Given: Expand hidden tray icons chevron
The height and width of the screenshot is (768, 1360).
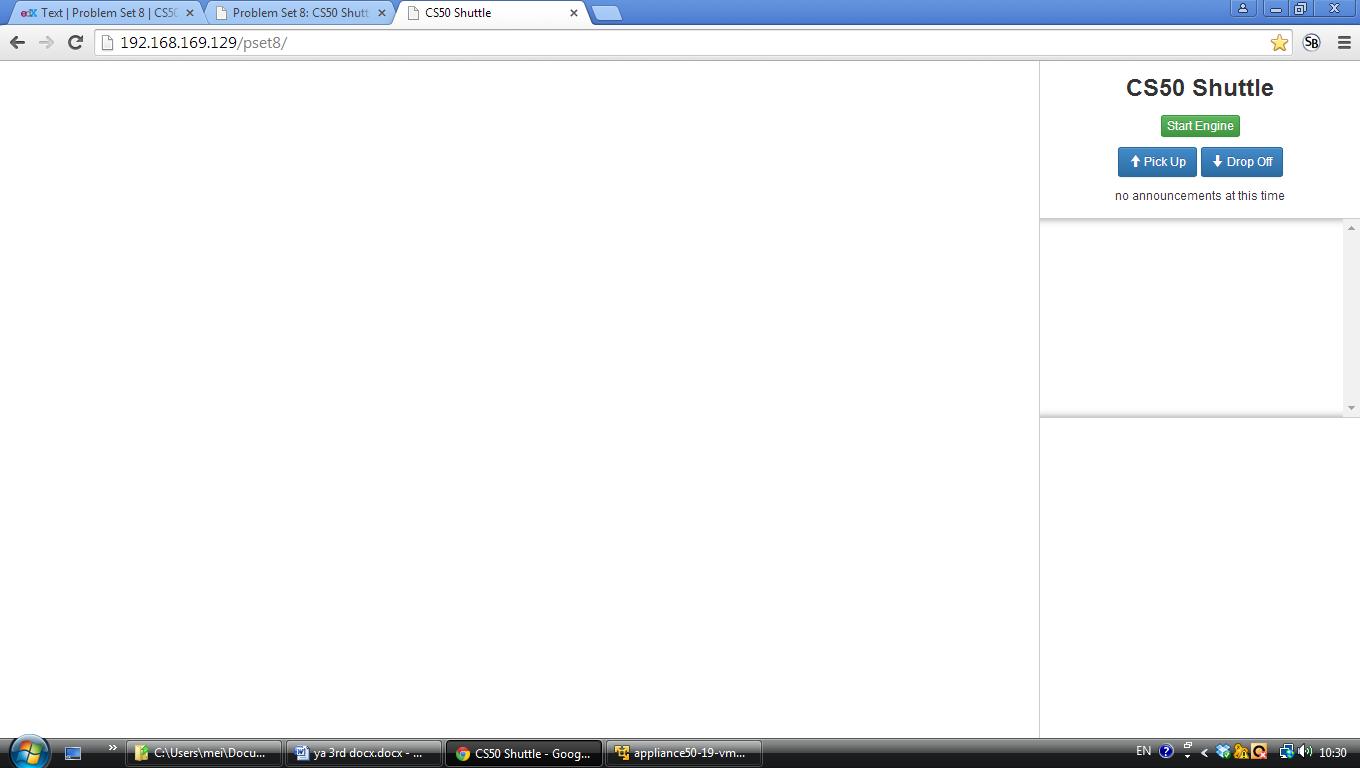Looking at the screenshot, I should 1204,753.
